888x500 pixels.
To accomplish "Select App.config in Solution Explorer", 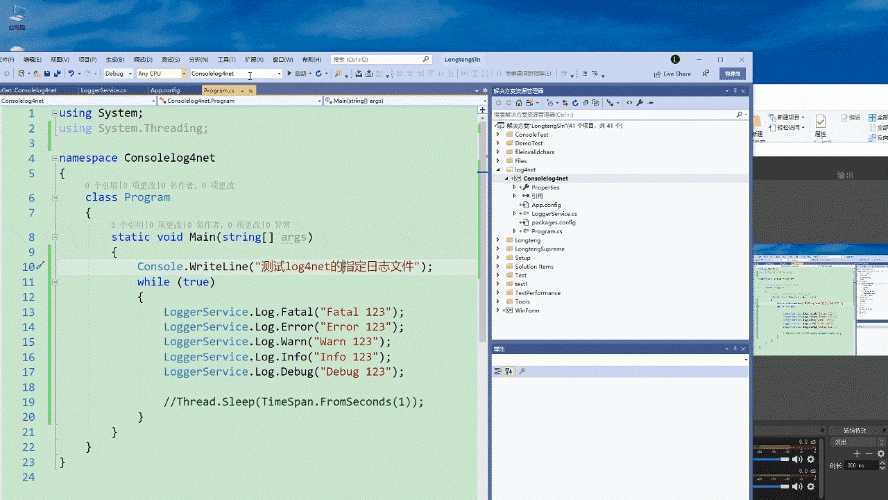I will (x=546, y=205).
